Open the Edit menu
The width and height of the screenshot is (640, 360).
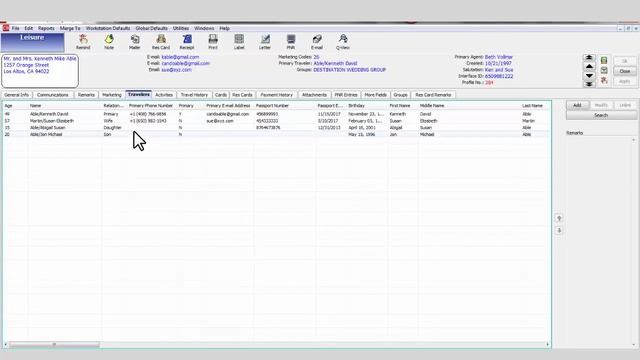tap(29, 28)
